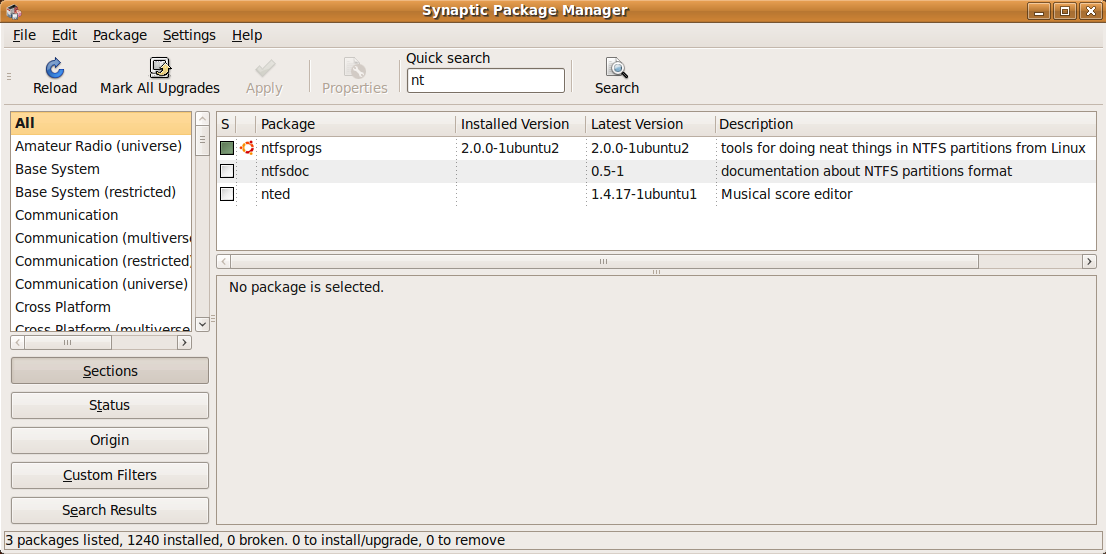Focus the Quick search input field
This screenshot has width=1106, height=554.
(486, 80)
